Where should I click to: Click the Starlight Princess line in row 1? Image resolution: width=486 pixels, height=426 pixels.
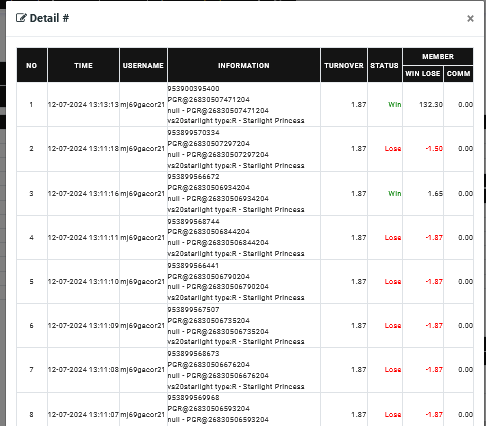click(236, 120)
